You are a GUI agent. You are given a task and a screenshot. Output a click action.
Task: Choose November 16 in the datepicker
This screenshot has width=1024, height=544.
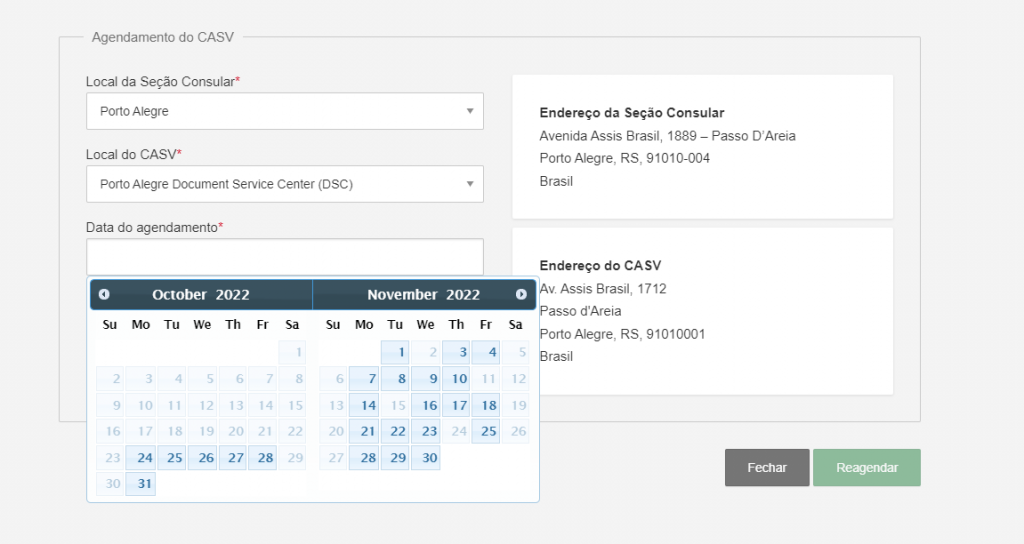426,405
